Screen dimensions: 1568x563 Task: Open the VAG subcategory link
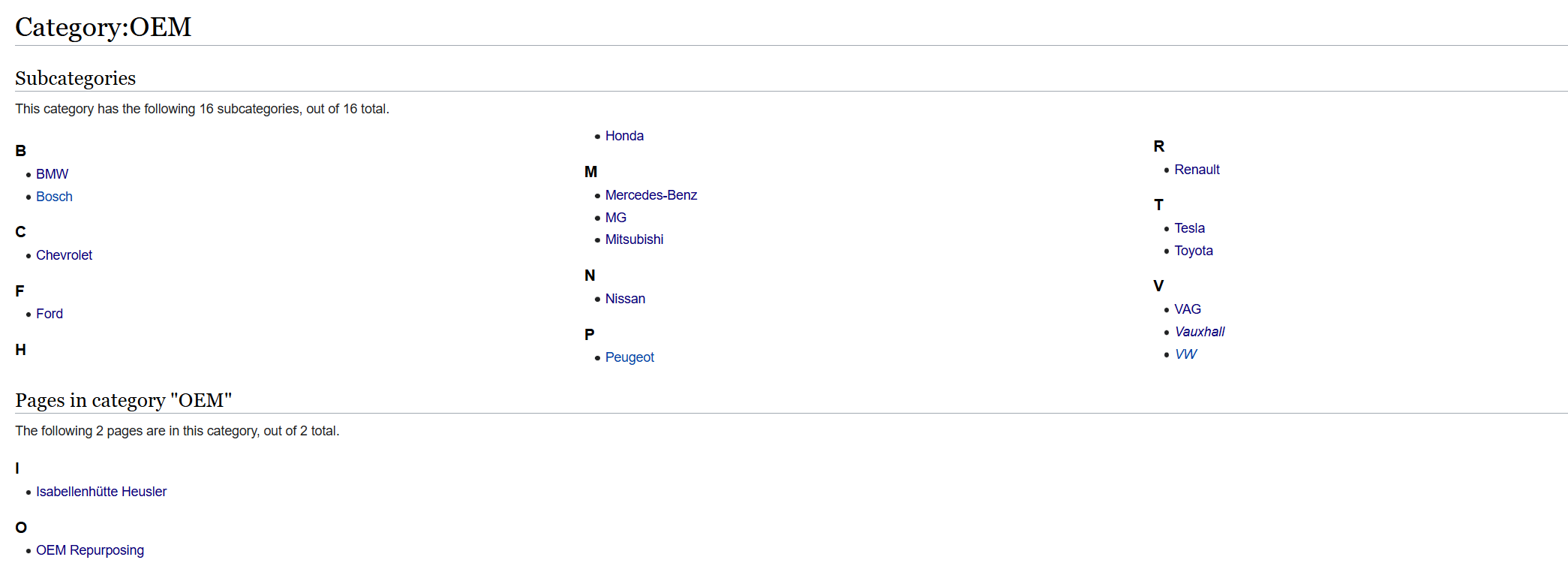click(1187, 309)
